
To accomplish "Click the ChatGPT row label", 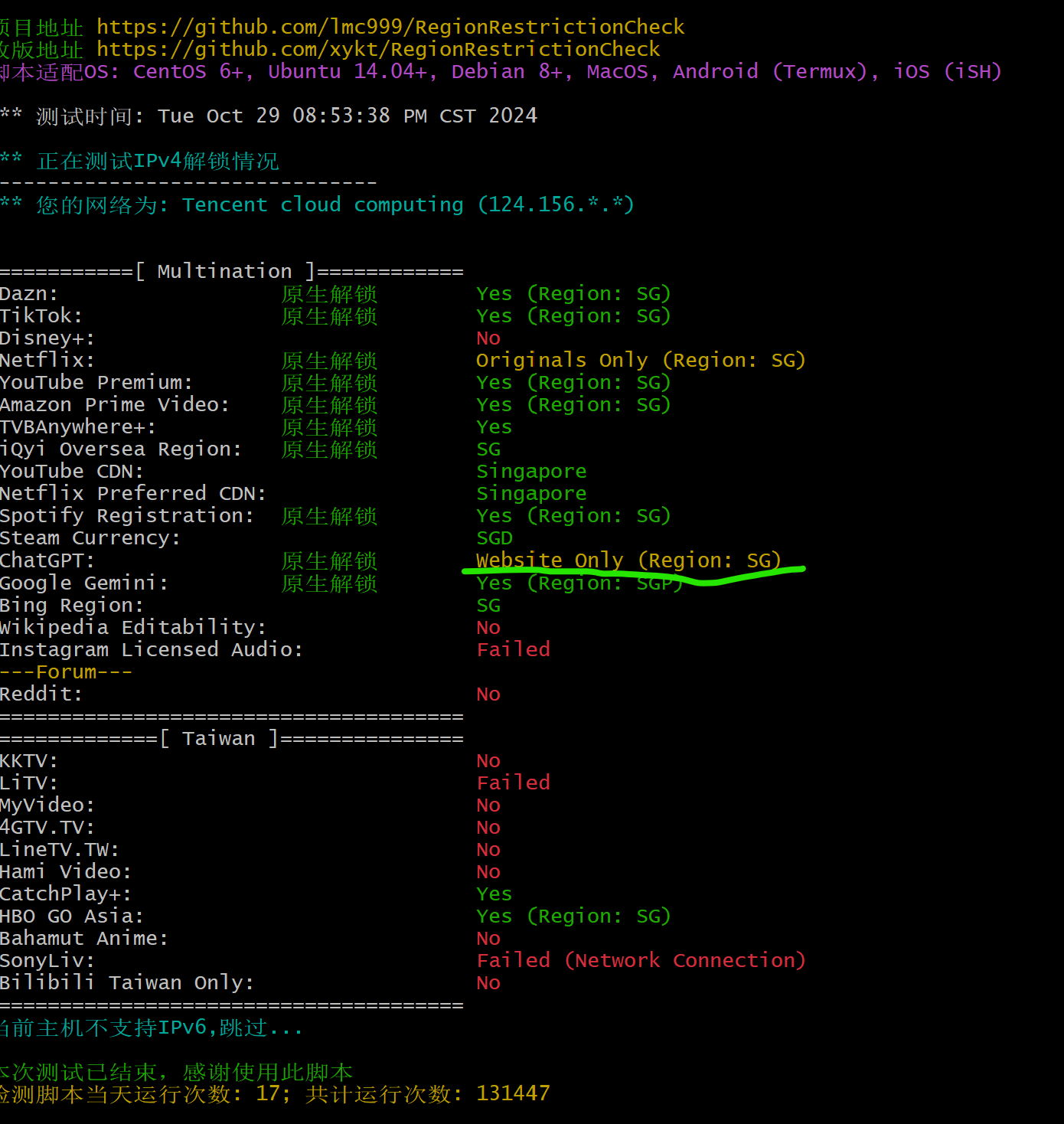I will pyautogui.click(x=47, y=560).
